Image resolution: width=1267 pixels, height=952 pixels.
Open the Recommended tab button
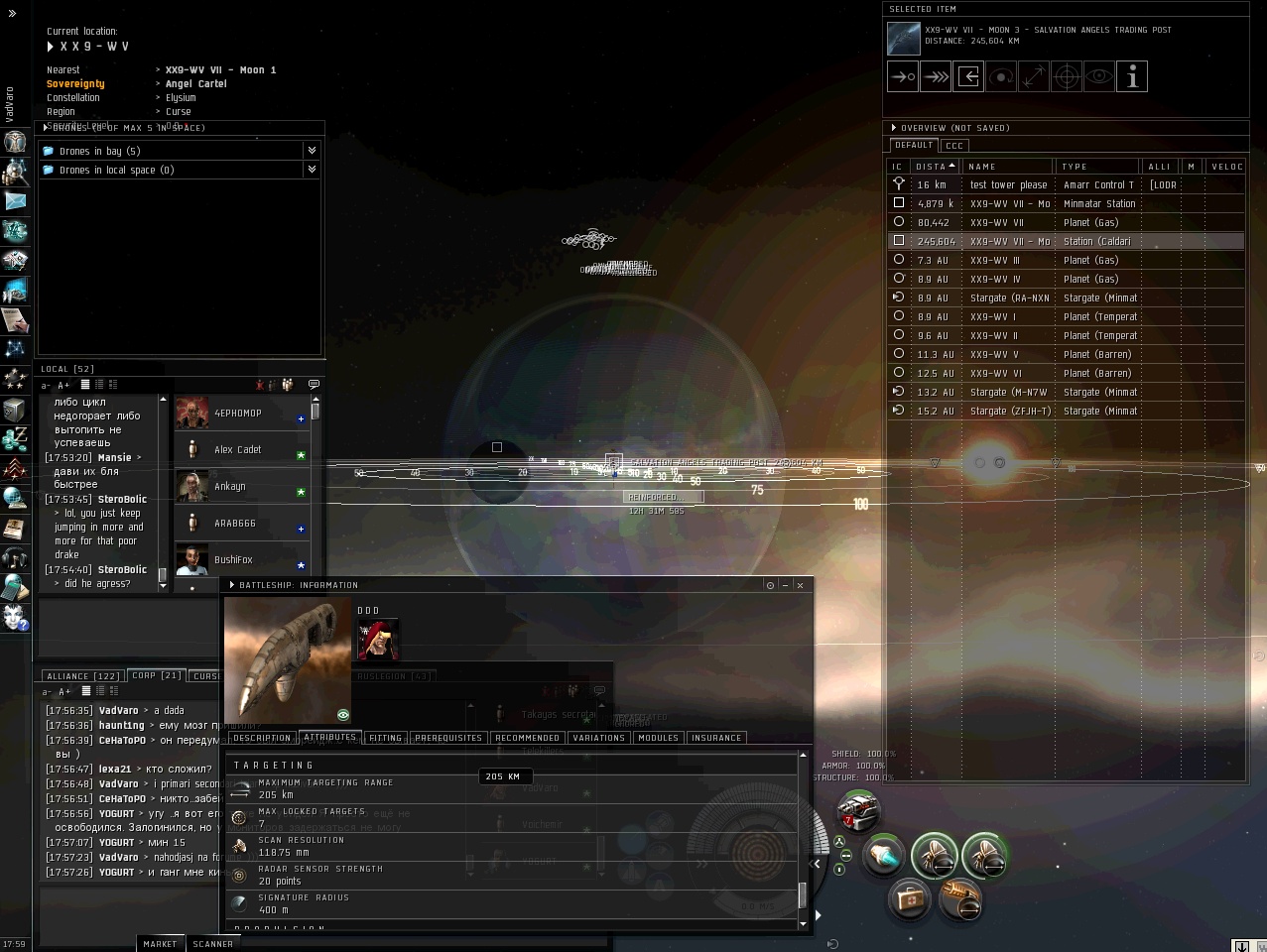point(527,738)
